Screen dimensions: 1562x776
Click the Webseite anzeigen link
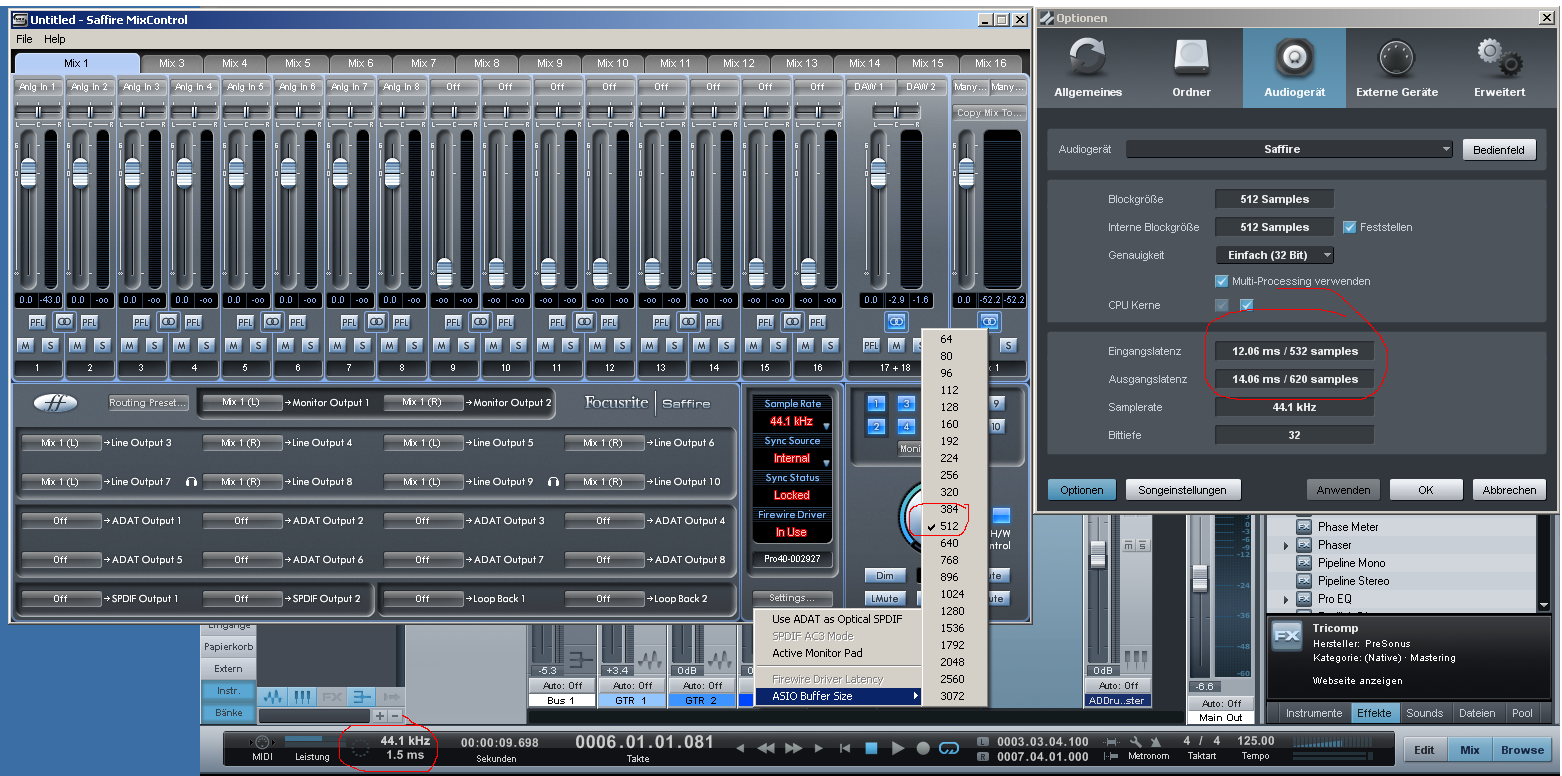[1357, 681]
